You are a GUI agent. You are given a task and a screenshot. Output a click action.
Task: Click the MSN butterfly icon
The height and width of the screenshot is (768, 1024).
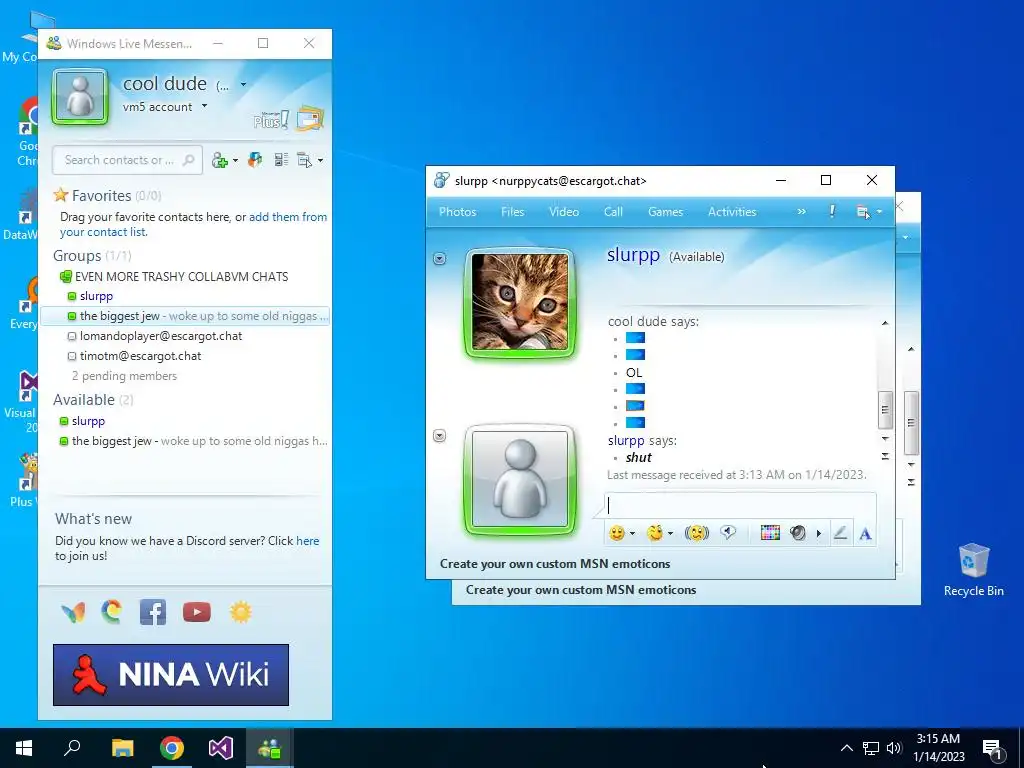click(73, 613)
